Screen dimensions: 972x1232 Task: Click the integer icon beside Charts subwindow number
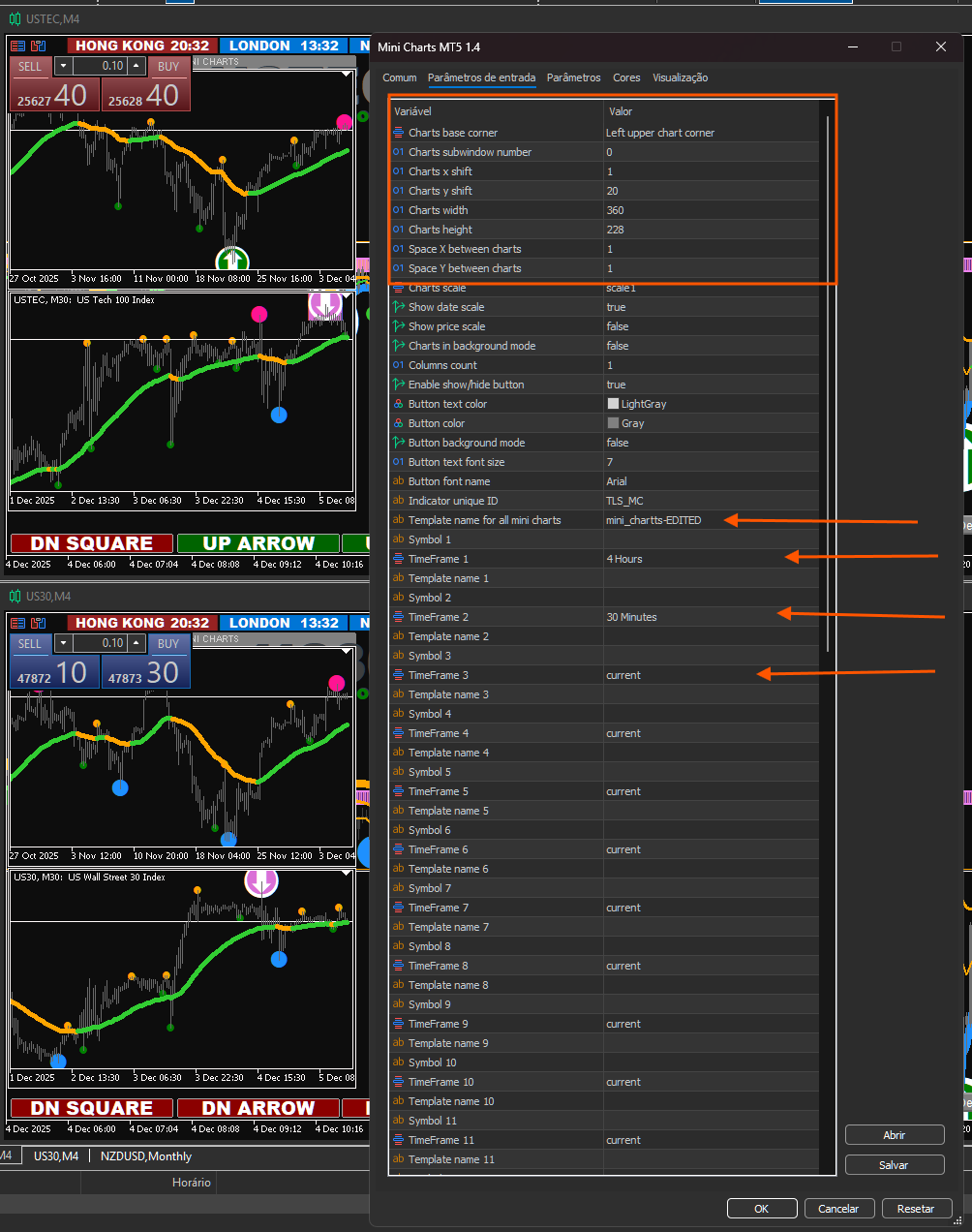click(x=398, y=152)
